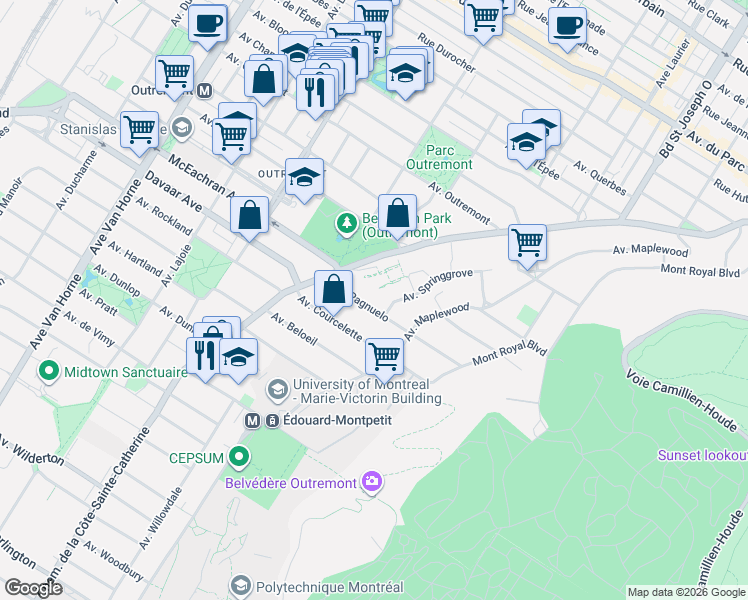This screenshot has width=748, height=600.
Task: Select the graduation cap marker beside the fork-knife marker
Action: coord(238,360)
